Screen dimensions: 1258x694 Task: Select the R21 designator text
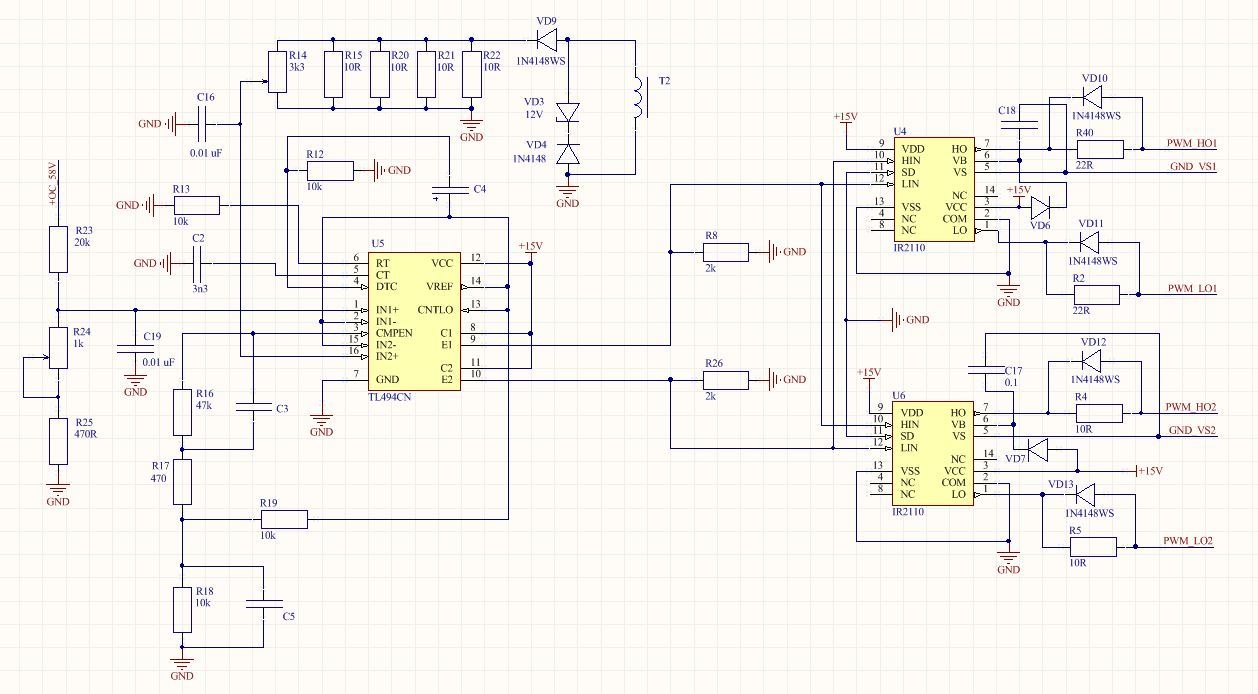pyautogui.click(x=446, y=55)
